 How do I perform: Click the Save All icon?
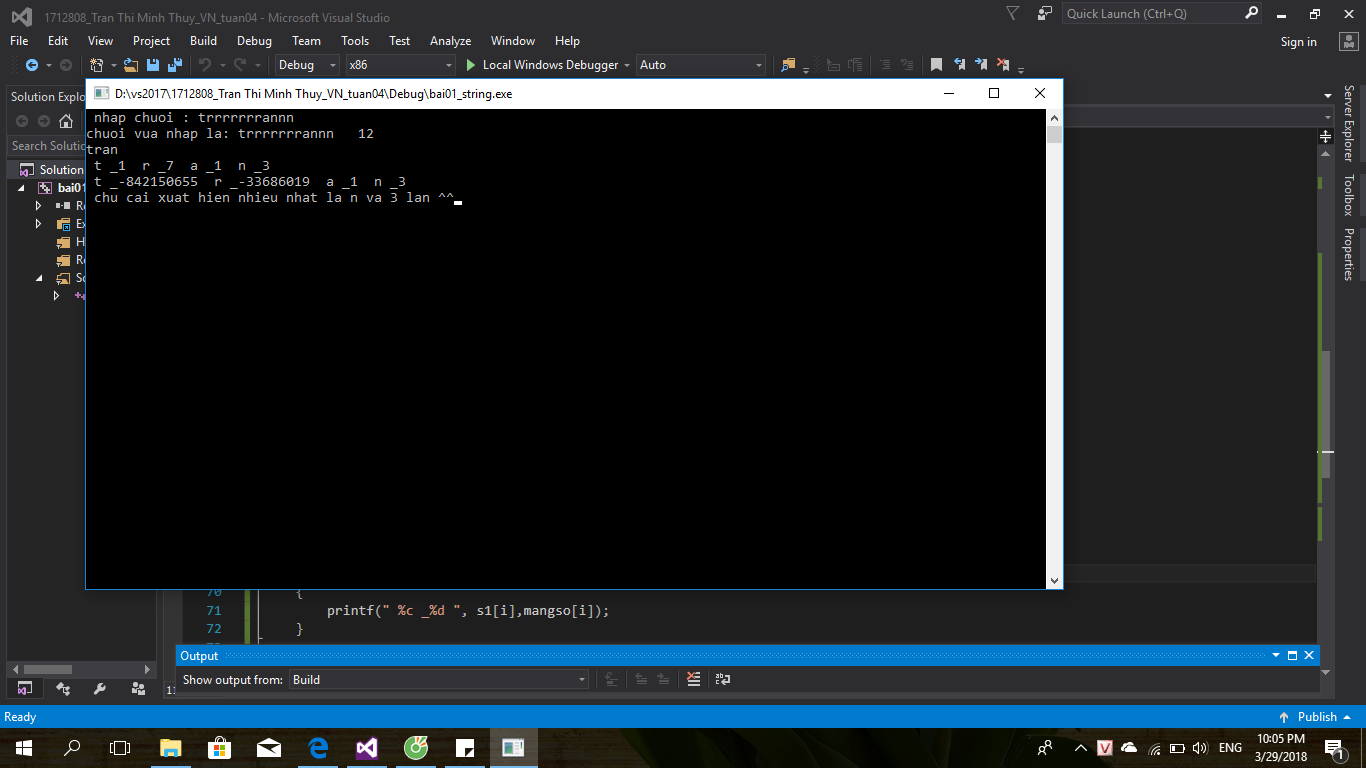(x=174, y=65)
